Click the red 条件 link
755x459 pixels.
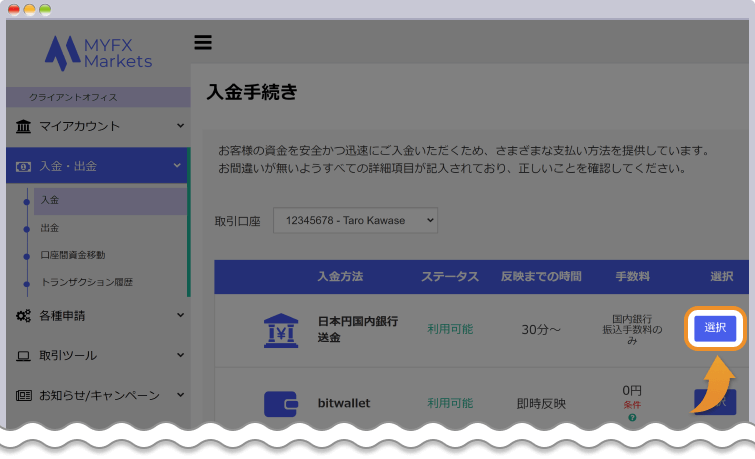[632, 405]
